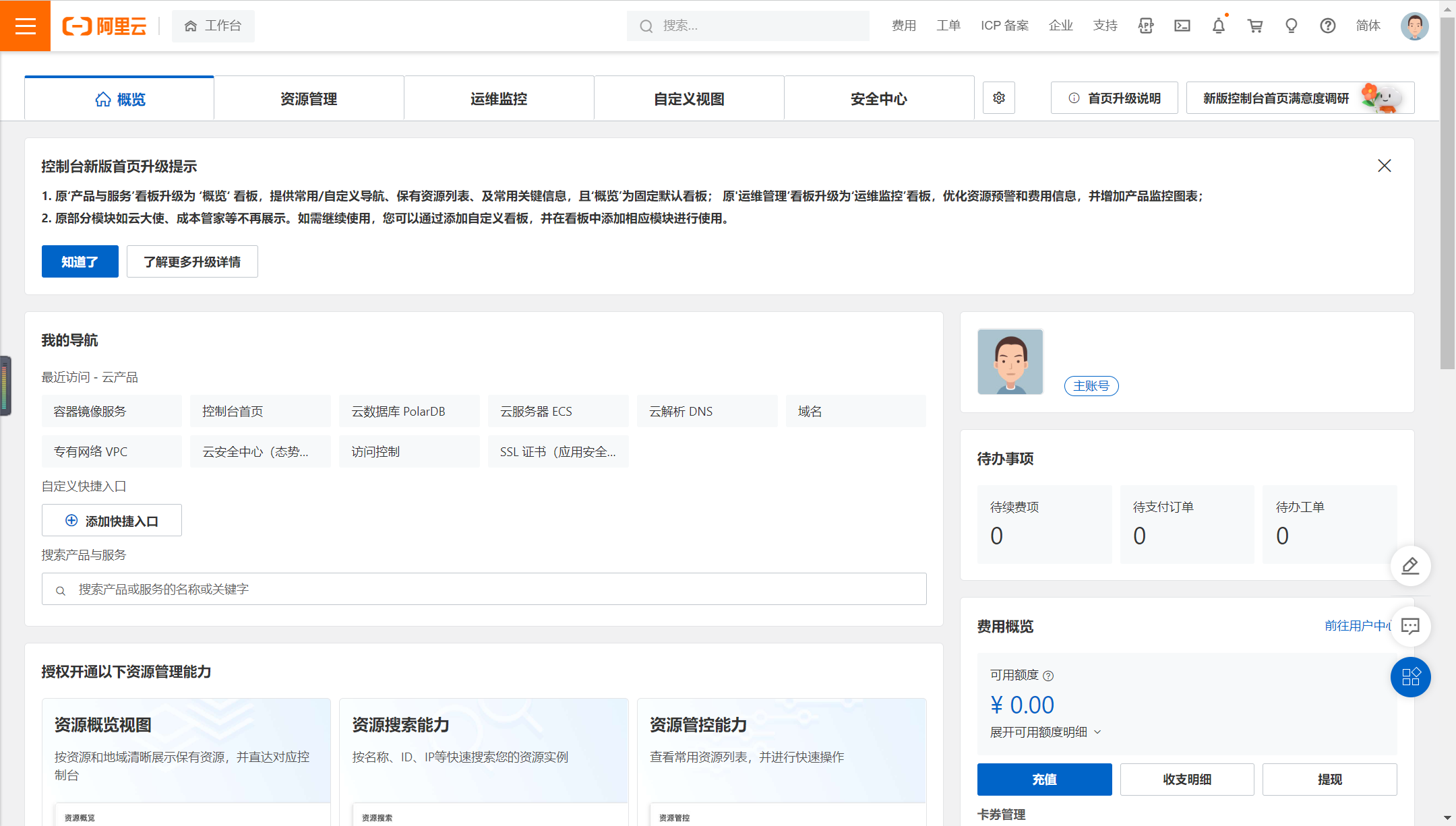Close the upgrade notice banner
1456x826 pixels.
(1384, 166)
